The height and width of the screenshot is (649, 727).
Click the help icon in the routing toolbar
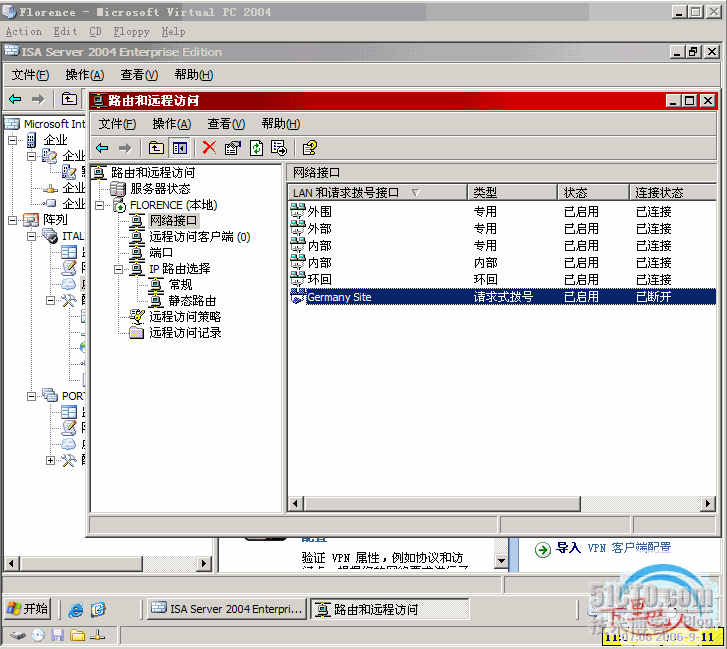click(x=309, y=148)
